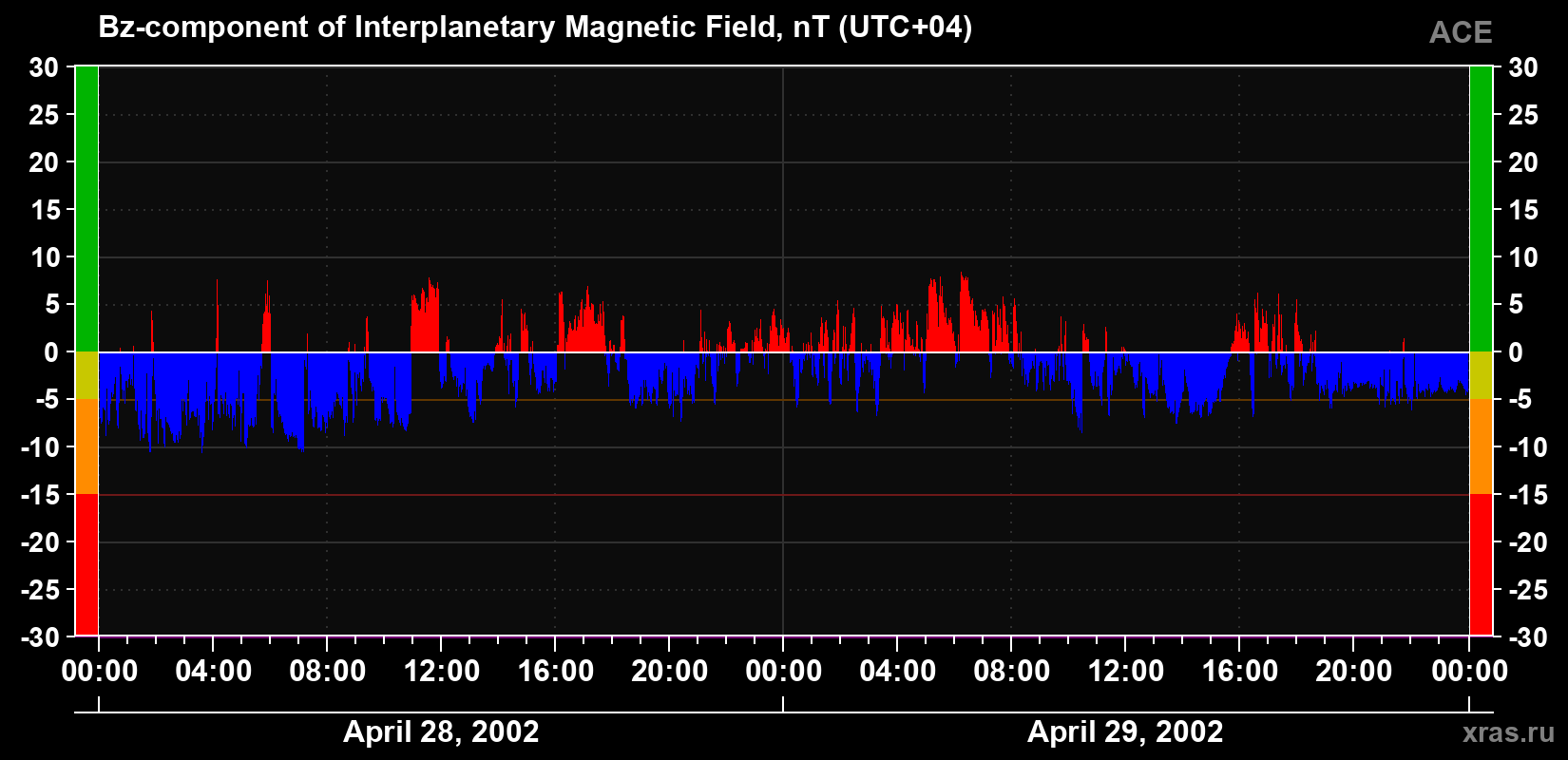The width and height of the screenshot is (1568, 760).
Task: Click the final '00:00' label ending April 29
Action: (1470, 672)
